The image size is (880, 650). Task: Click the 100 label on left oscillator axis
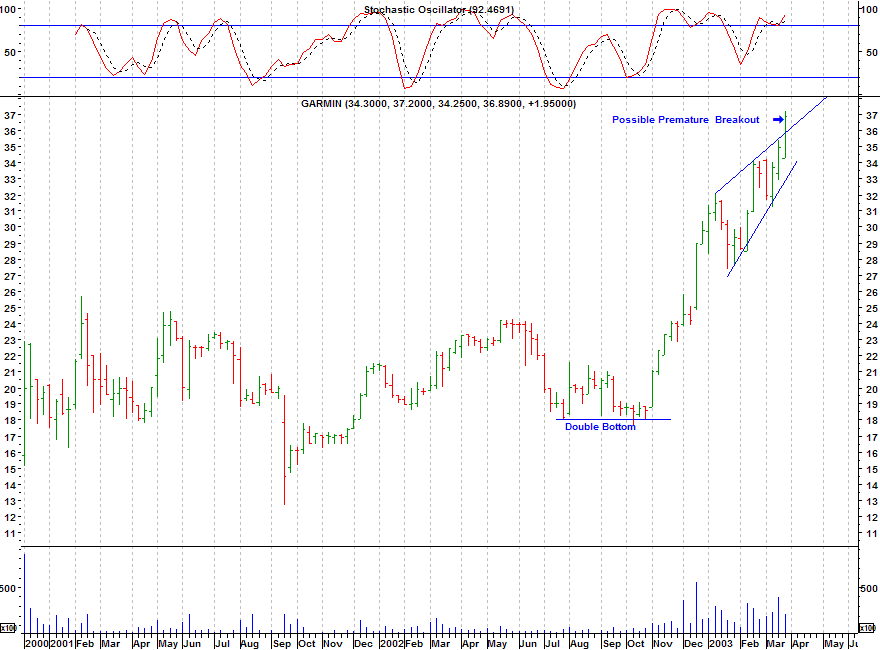click(8, 9)
